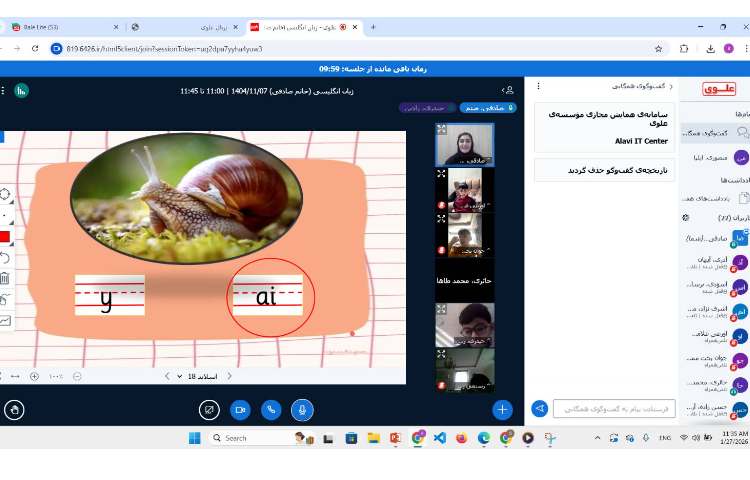
Task: Open public chat options menu
Action: pyautogui.click(x=540, y=87)
